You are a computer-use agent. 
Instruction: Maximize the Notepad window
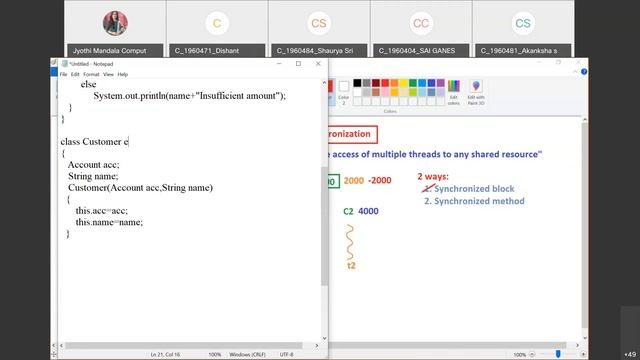298,64
